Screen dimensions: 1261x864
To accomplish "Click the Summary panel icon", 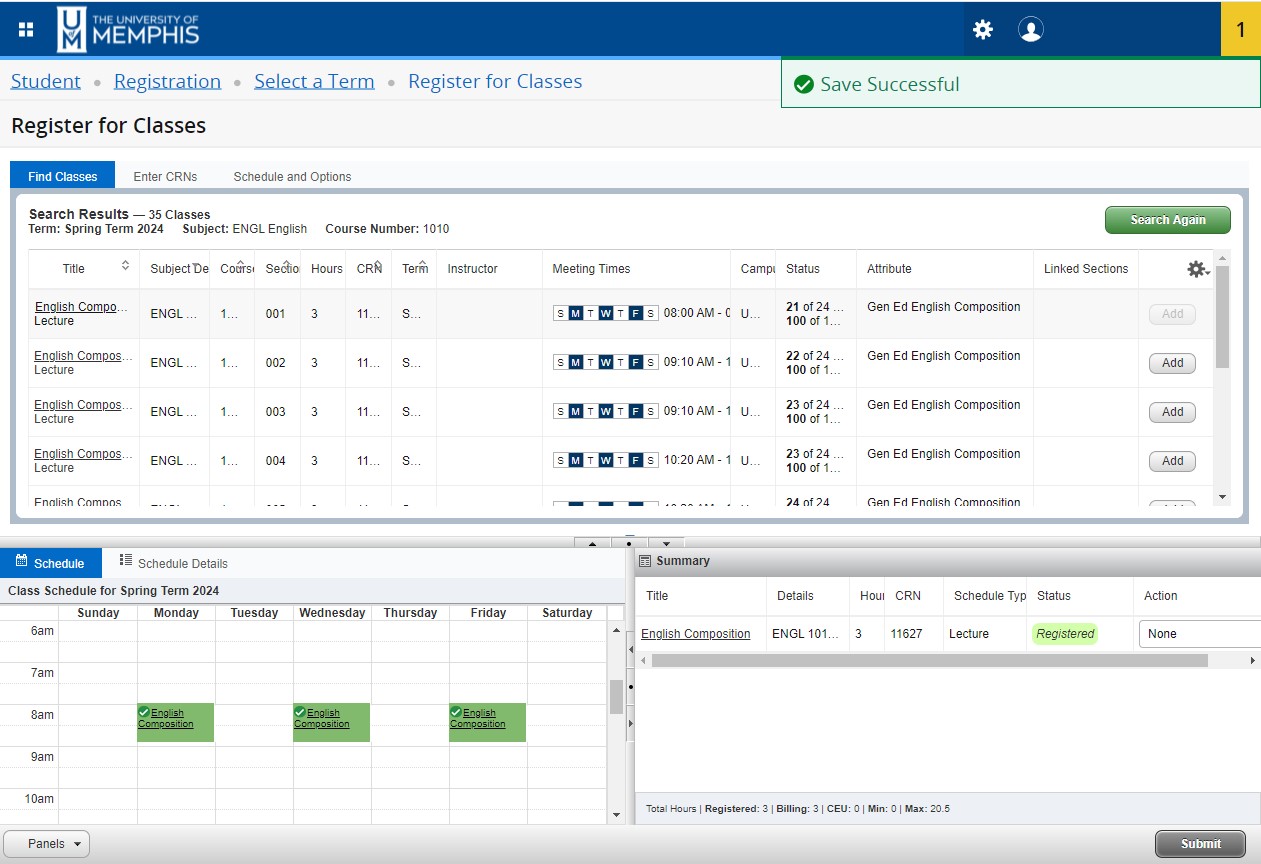I will click(645, 561).
